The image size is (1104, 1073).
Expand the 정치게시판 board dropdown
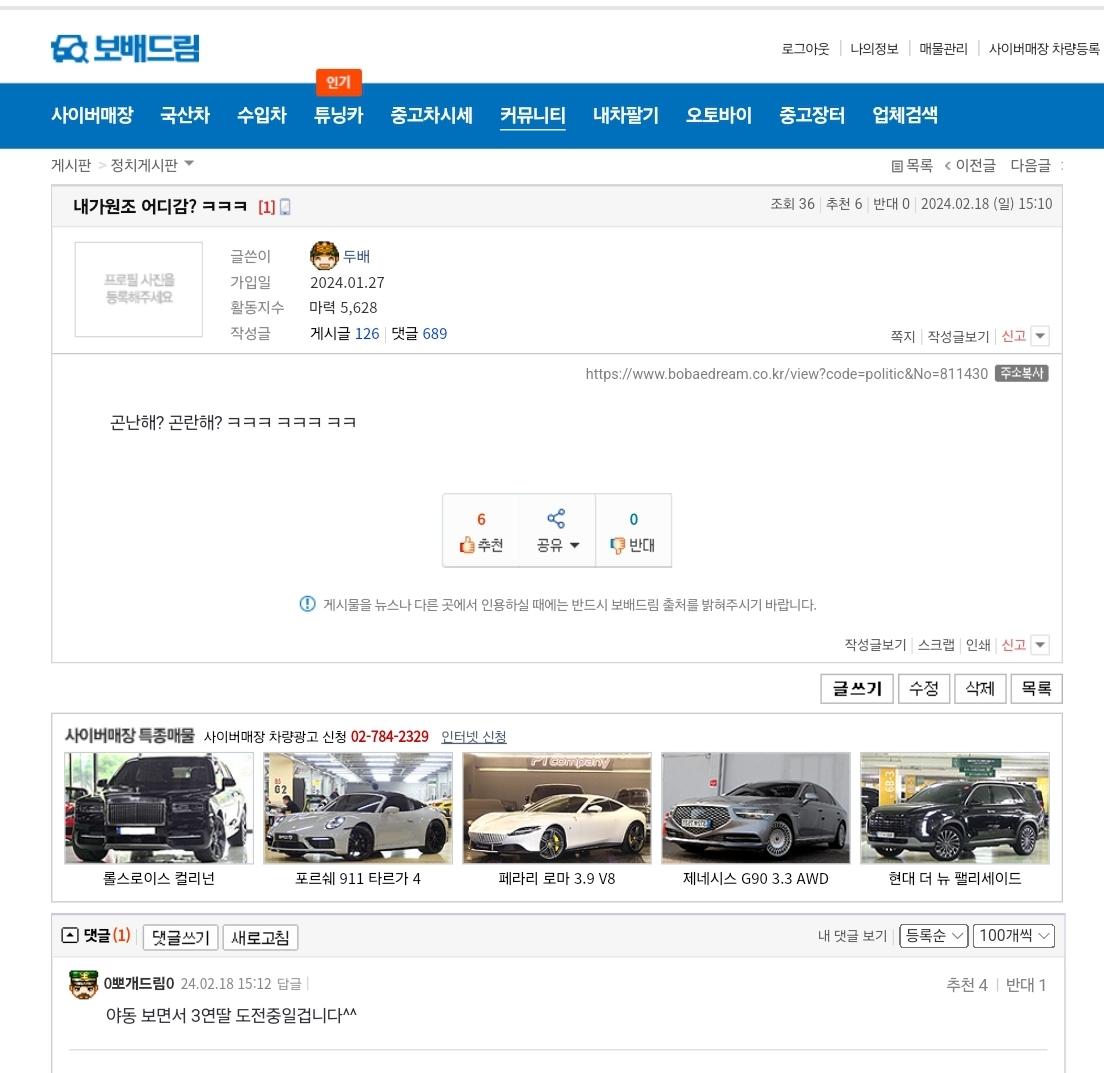(190, 164)
